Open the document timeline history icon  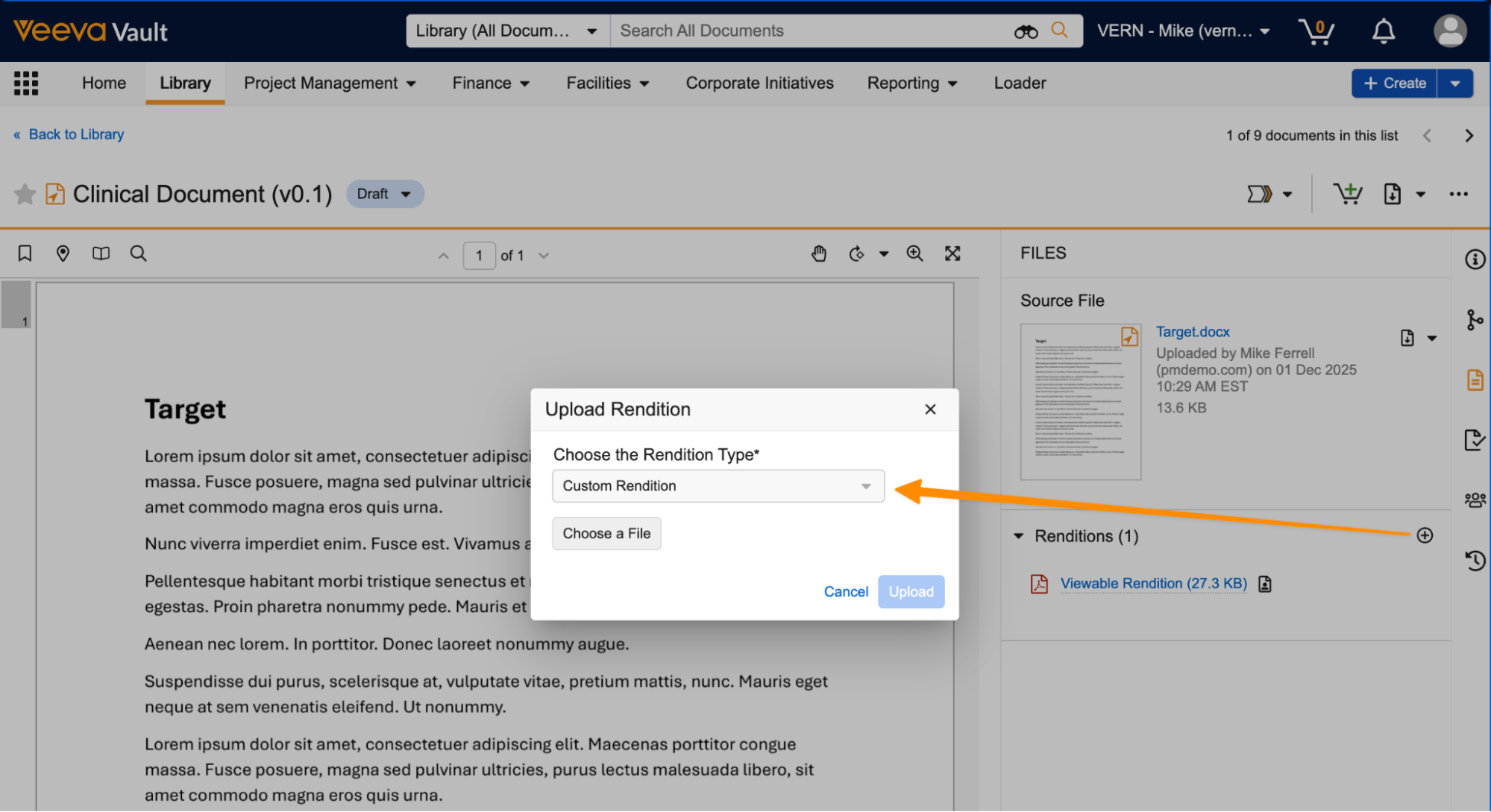point(1475,561)
